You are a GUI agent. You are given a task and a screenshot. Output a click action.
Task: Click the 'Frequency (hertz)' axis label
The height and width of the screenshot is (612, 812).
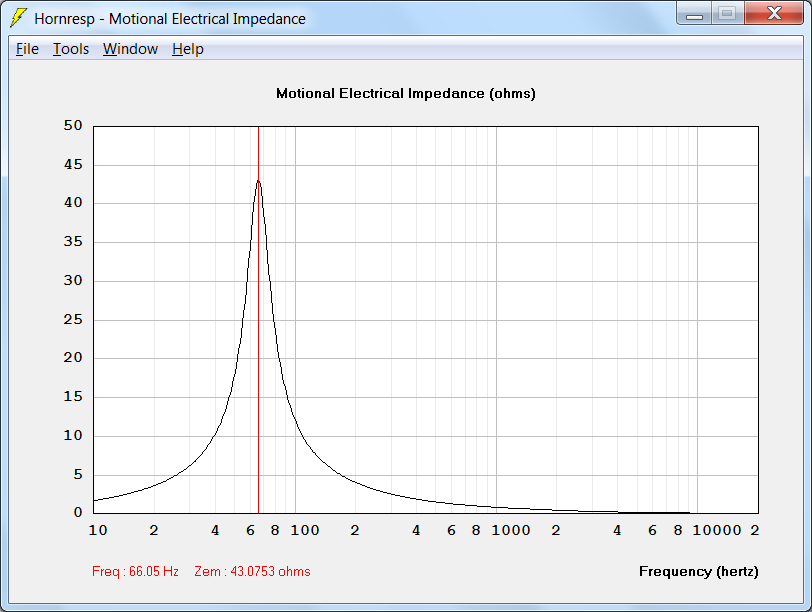(699, 572)
